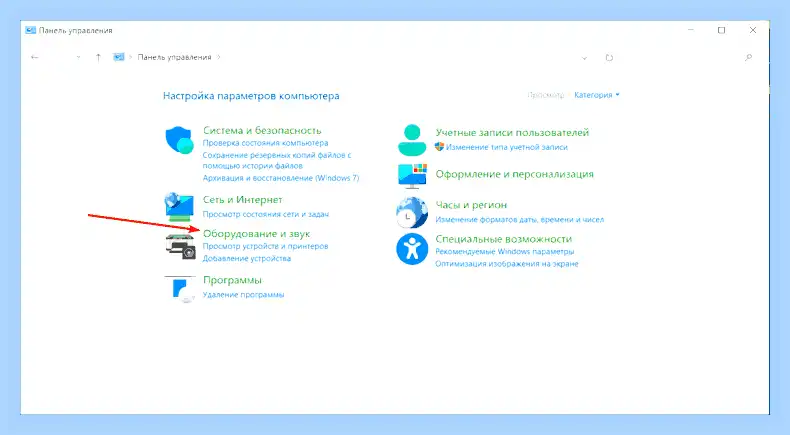Open the Clock and Region globe icon
The image size is (790, 435).
click(412, 212)
